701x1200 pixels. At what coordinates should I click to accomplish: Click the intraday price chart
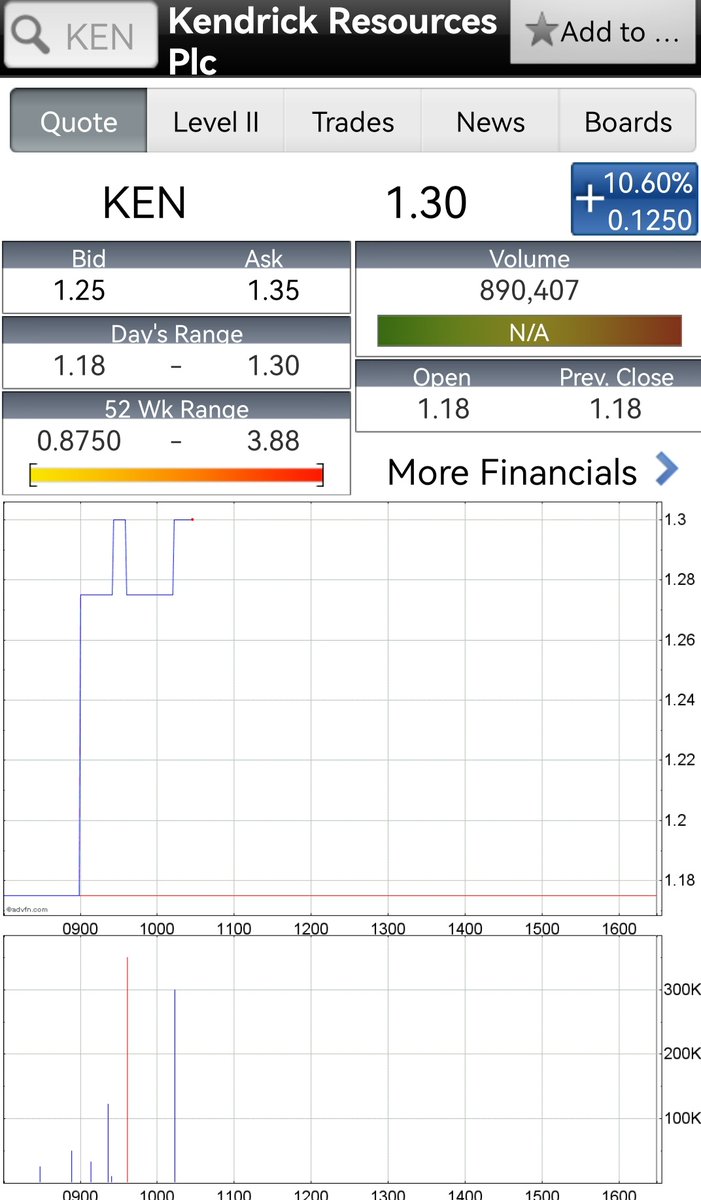pyautogui.click(x=330, y=709)
